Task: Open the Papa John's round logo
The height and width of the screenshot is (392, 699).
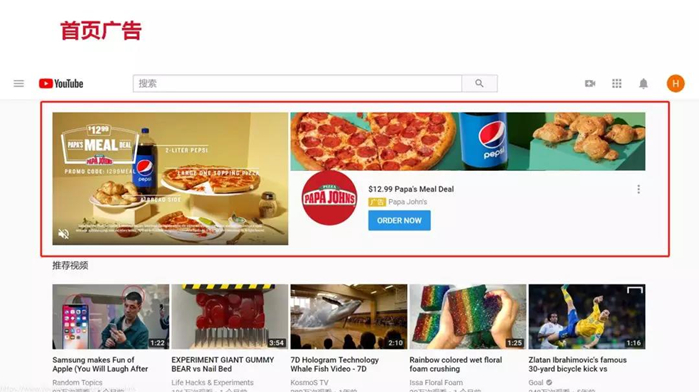Action: [329, 198]
